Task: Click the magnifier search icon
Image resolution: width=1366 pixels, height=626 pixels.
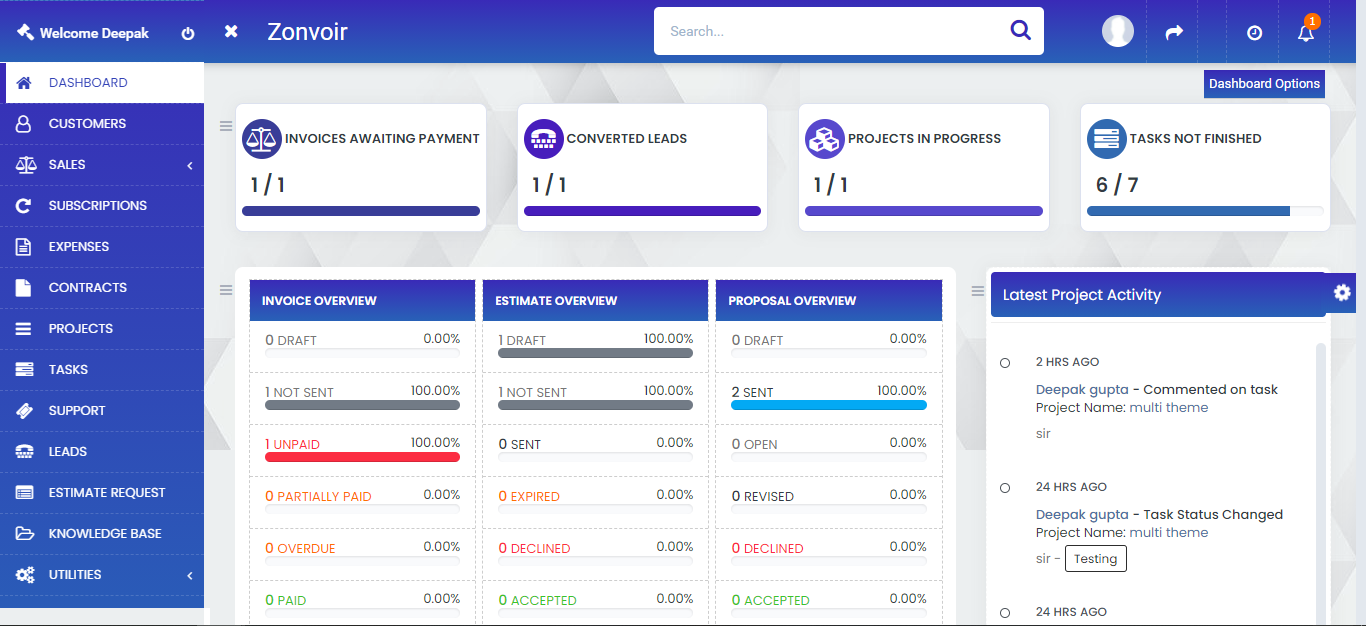Action: [1020, 31]
